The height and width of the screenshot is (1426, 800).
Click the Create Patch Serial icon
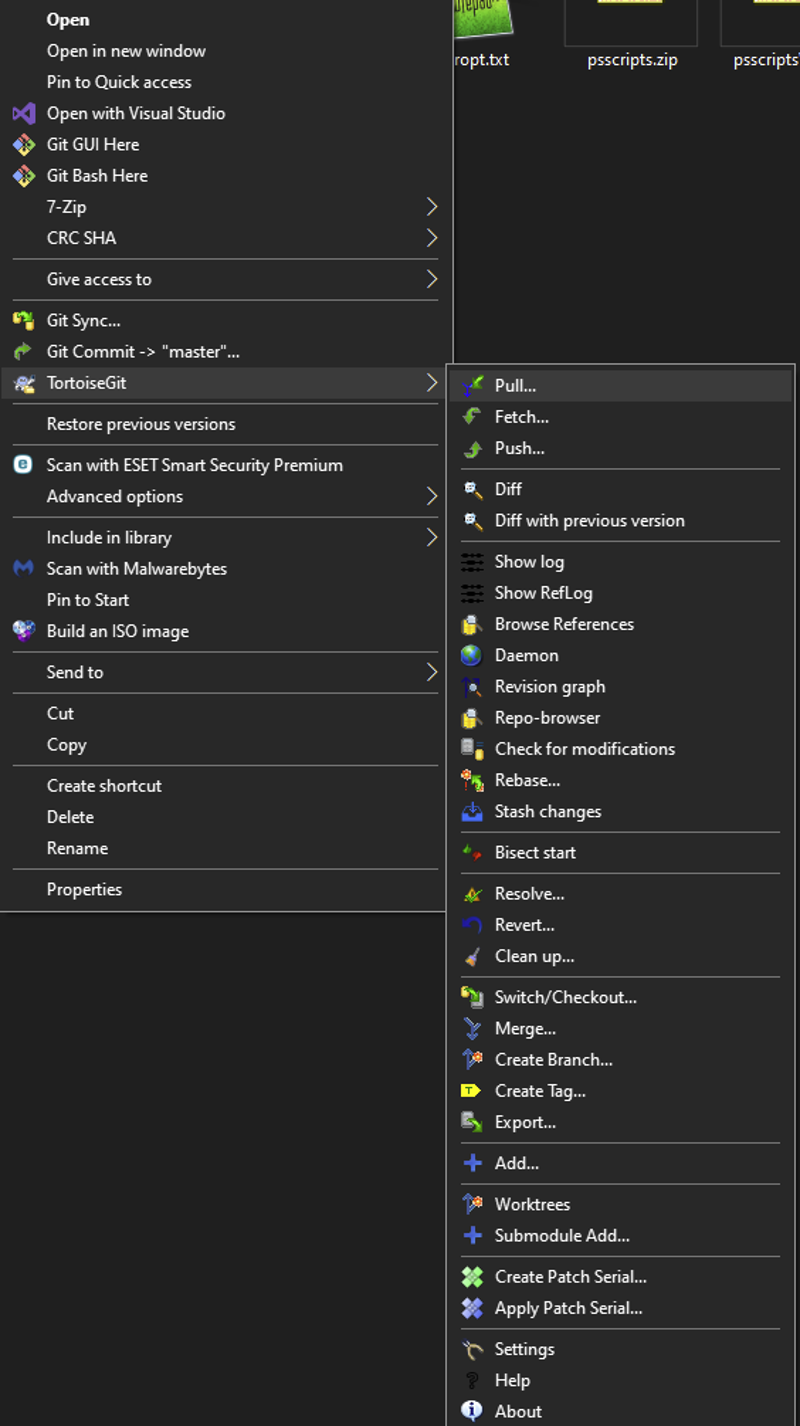tap(472, 1276)
